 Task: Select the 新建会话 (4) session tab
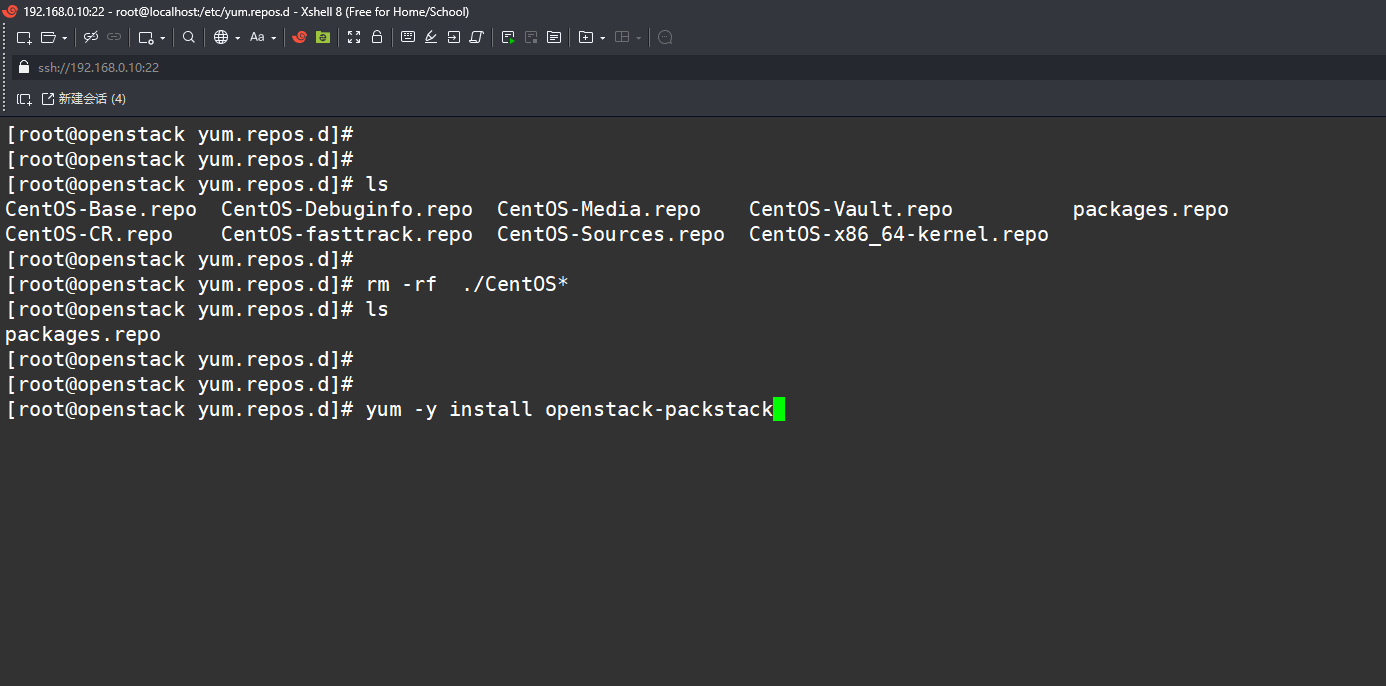pos(84,99)
